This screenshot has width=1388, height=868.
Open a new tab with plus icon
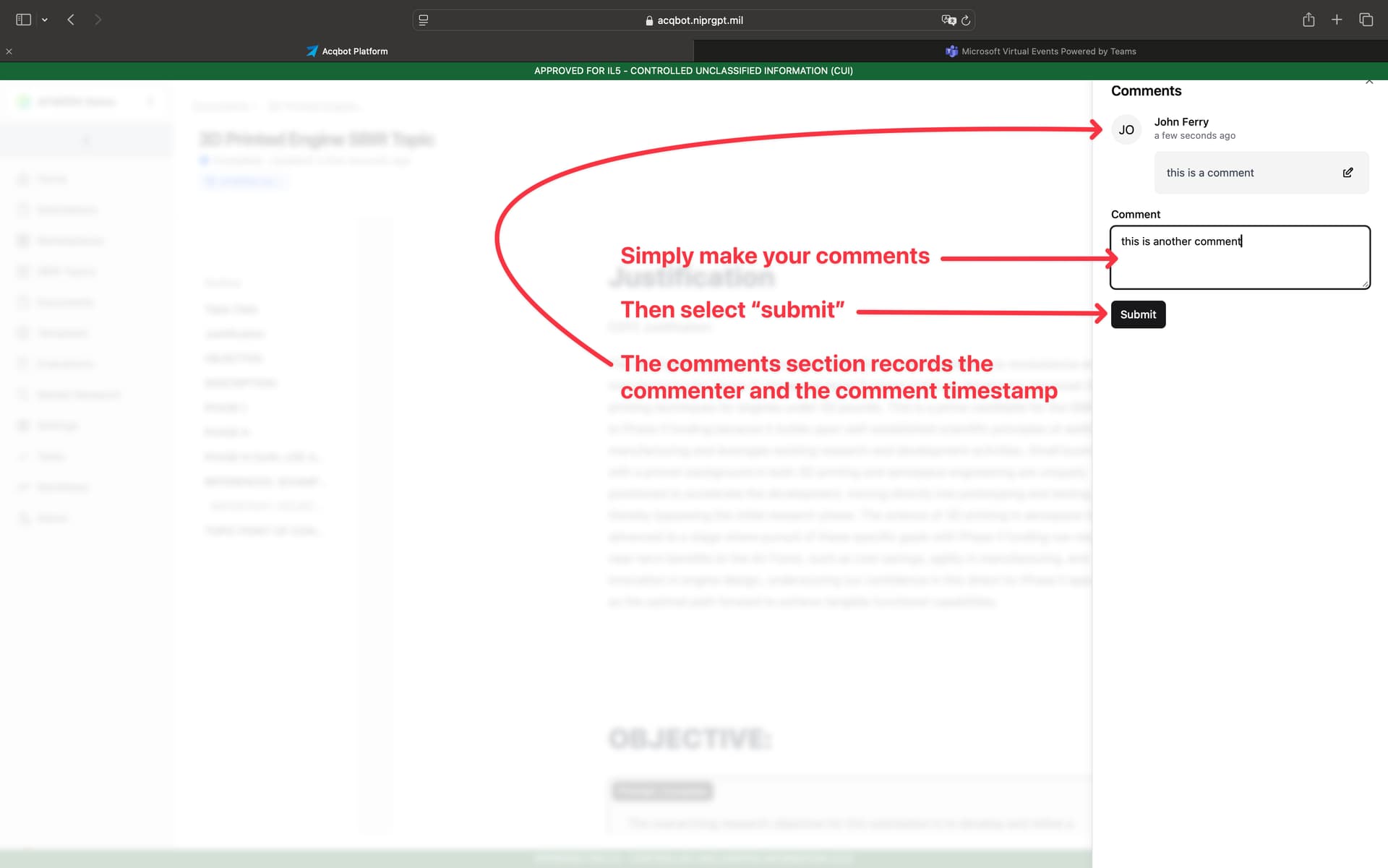click(1337, 20)
